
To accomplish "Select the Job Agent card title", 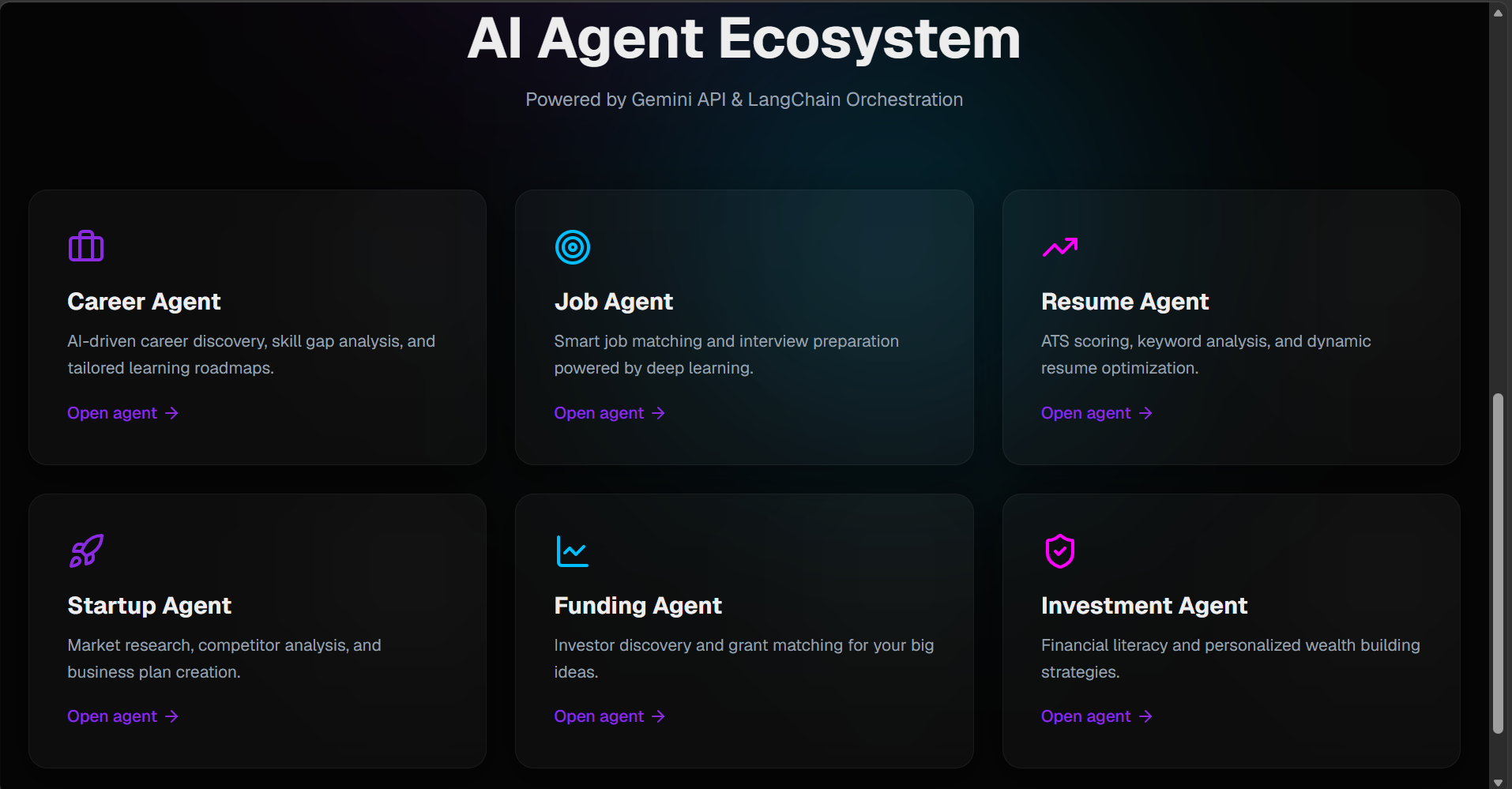I will (x=614, y=302).
